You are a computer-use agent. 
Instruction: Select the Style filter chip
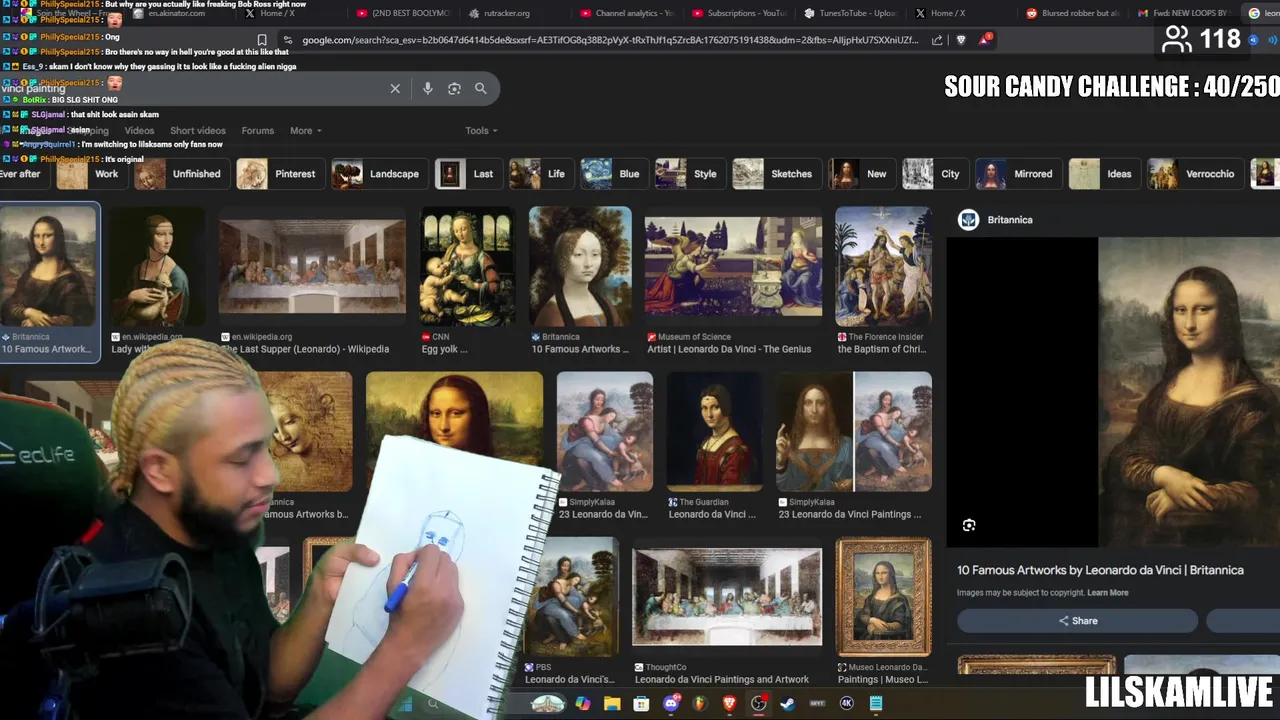pyautogui.click(x=690, y=174)
